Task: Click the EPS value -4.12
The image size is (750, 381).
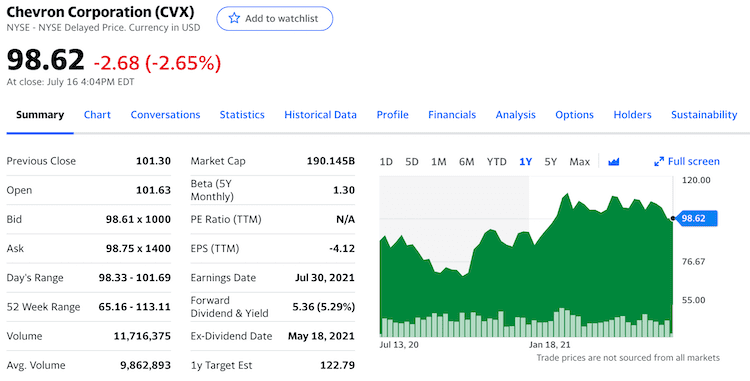Action: click(x=342, y=249)
